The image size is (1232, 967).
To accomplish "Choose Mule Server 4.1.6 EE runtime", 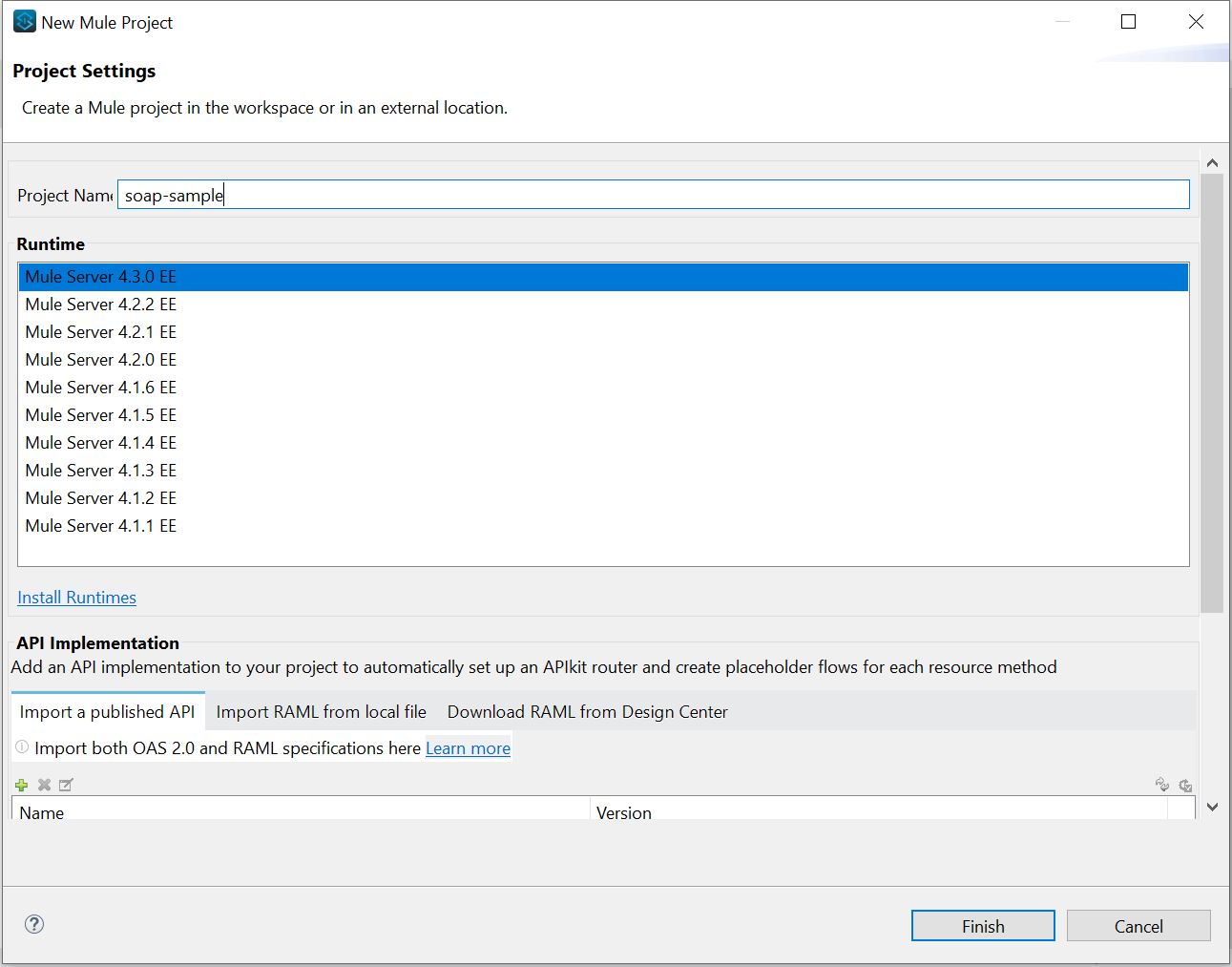I will tap(100, 388).
